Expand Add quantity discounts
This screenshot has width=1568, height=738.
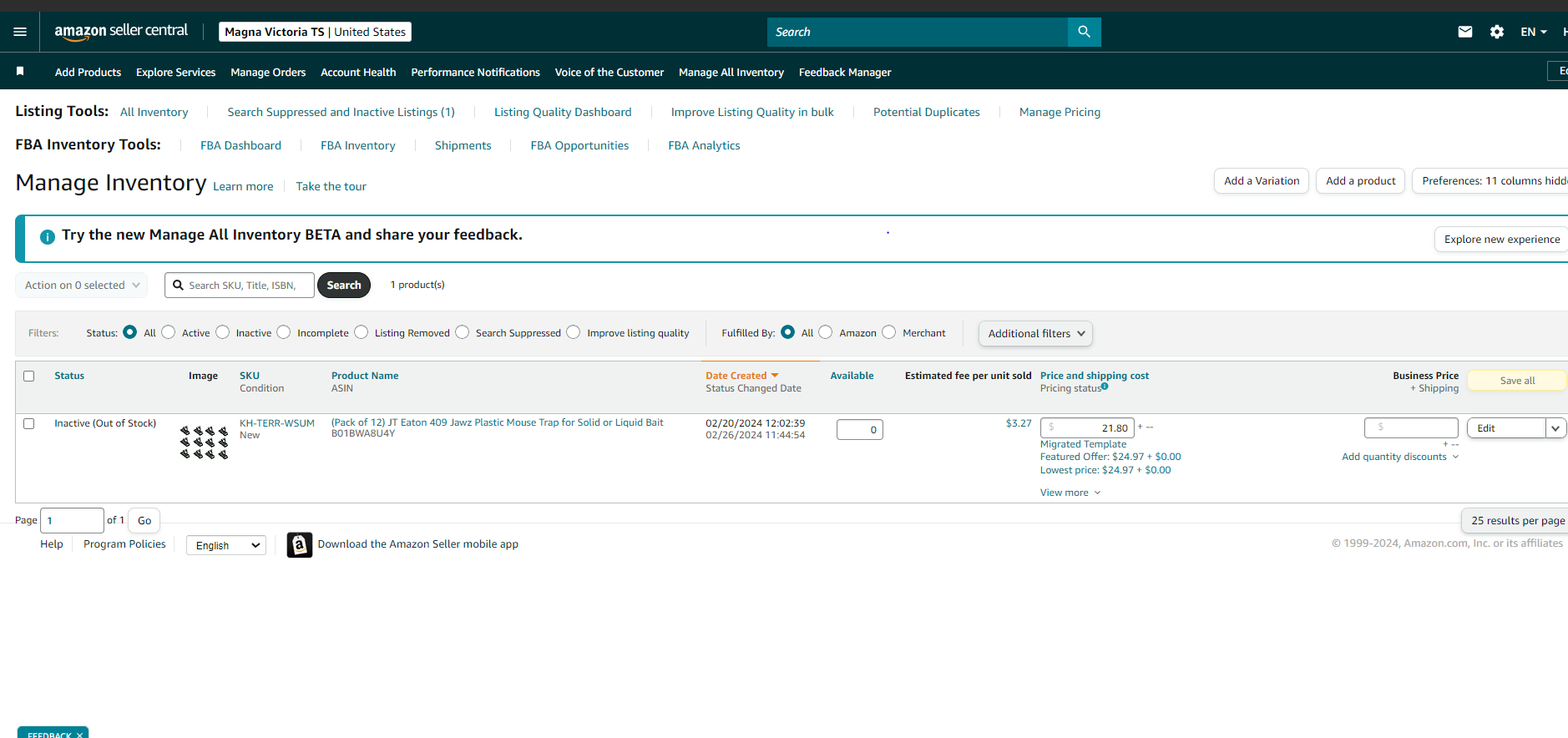pyautogui.click(x=1400, y=457)
